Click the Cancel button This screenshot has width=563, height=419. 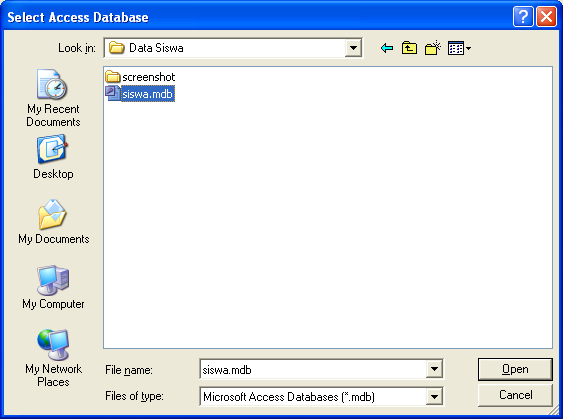[x=515, y=395]
